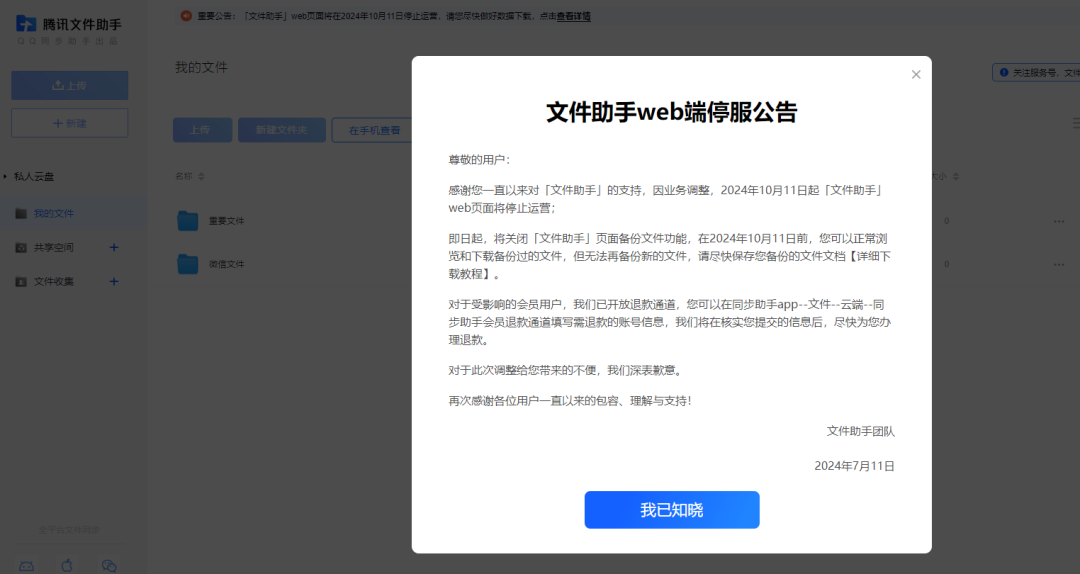Click the 全平台文件同步 label in the sidebar
Screen dimensions: 1080x574
point(69,530)
